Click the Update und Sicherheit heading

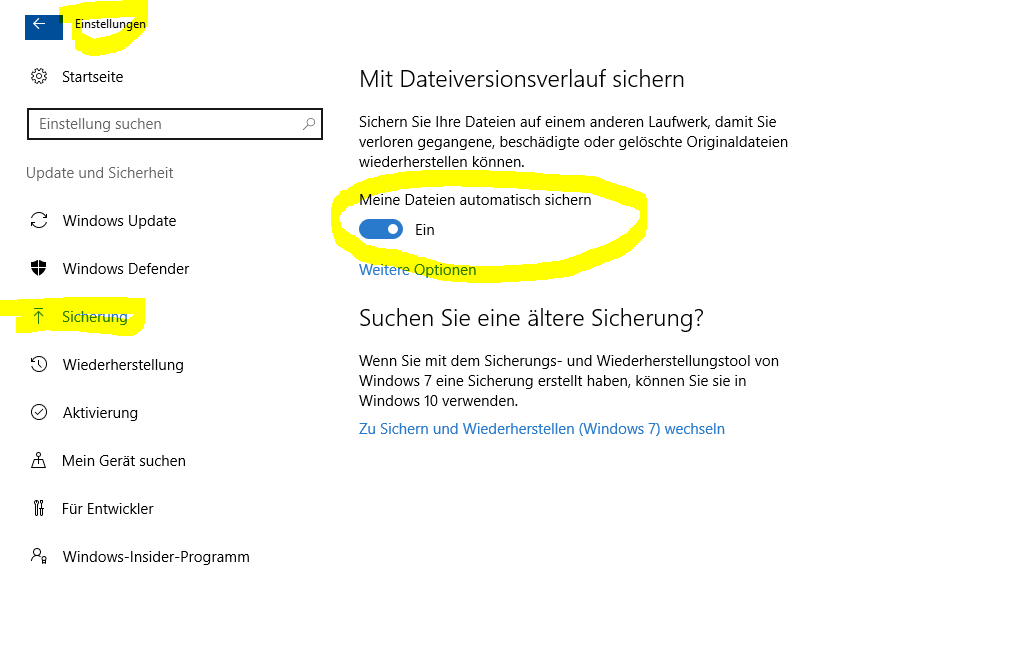tap(100, 173)
